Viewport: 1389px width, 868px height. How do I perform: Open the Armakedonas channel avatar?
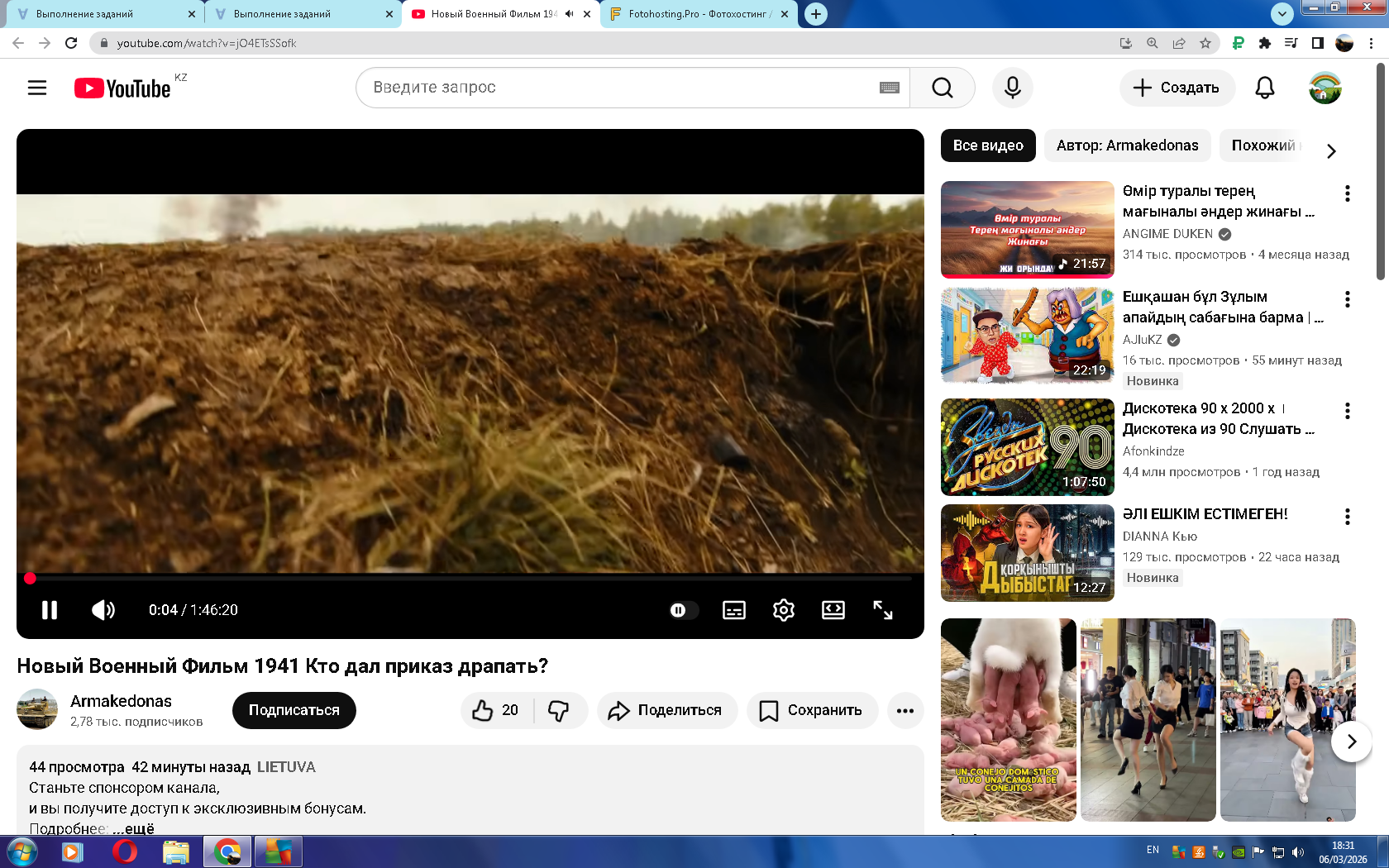(x=37, y=709)
